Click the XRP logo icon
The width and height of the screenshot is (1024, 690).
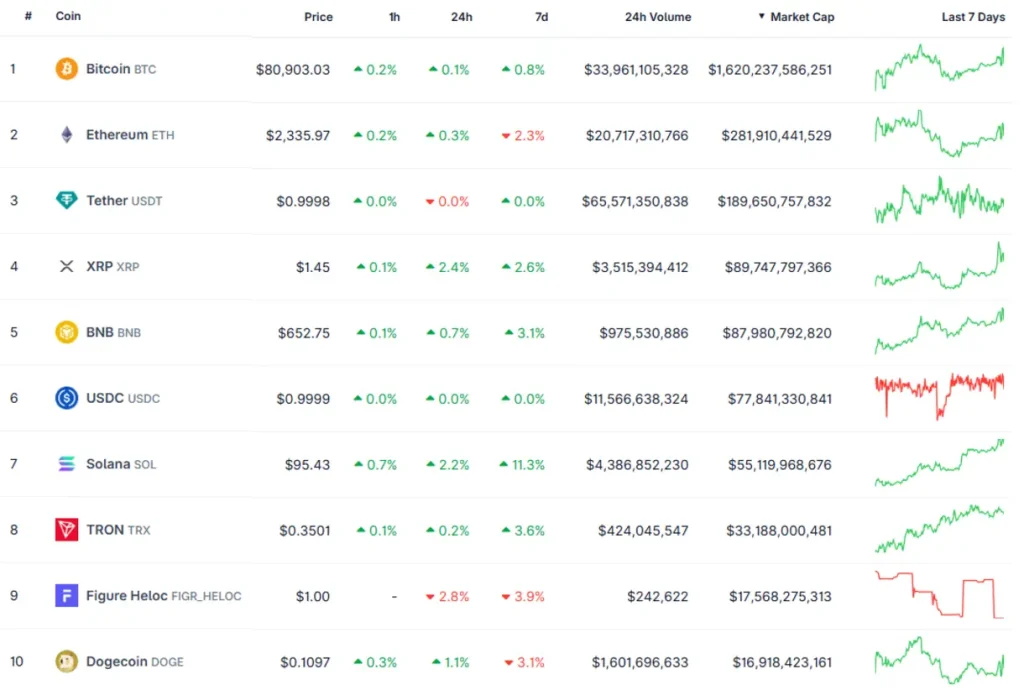(66, 266)
